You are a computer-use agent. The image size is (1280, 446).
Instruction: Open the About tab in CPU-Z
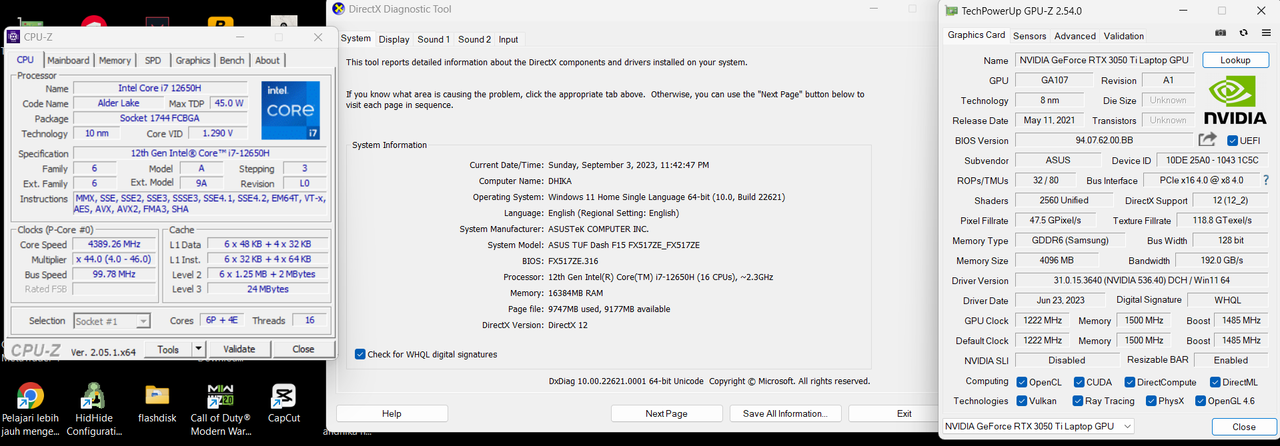click(267, 60)
